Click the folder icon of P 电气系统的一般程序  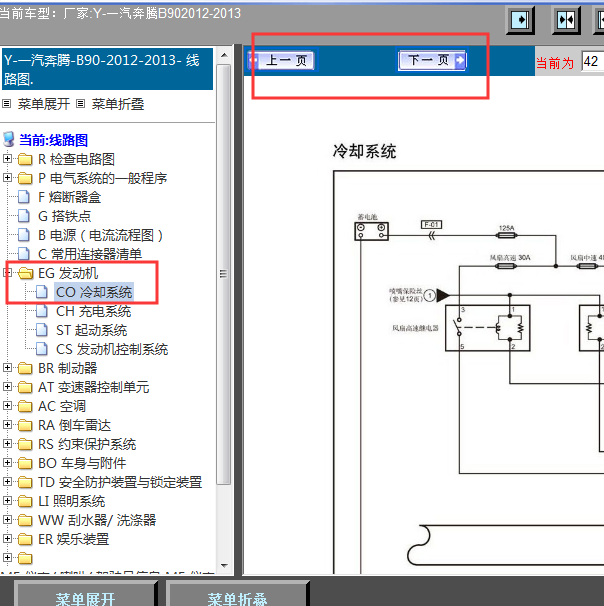(25, 178)
